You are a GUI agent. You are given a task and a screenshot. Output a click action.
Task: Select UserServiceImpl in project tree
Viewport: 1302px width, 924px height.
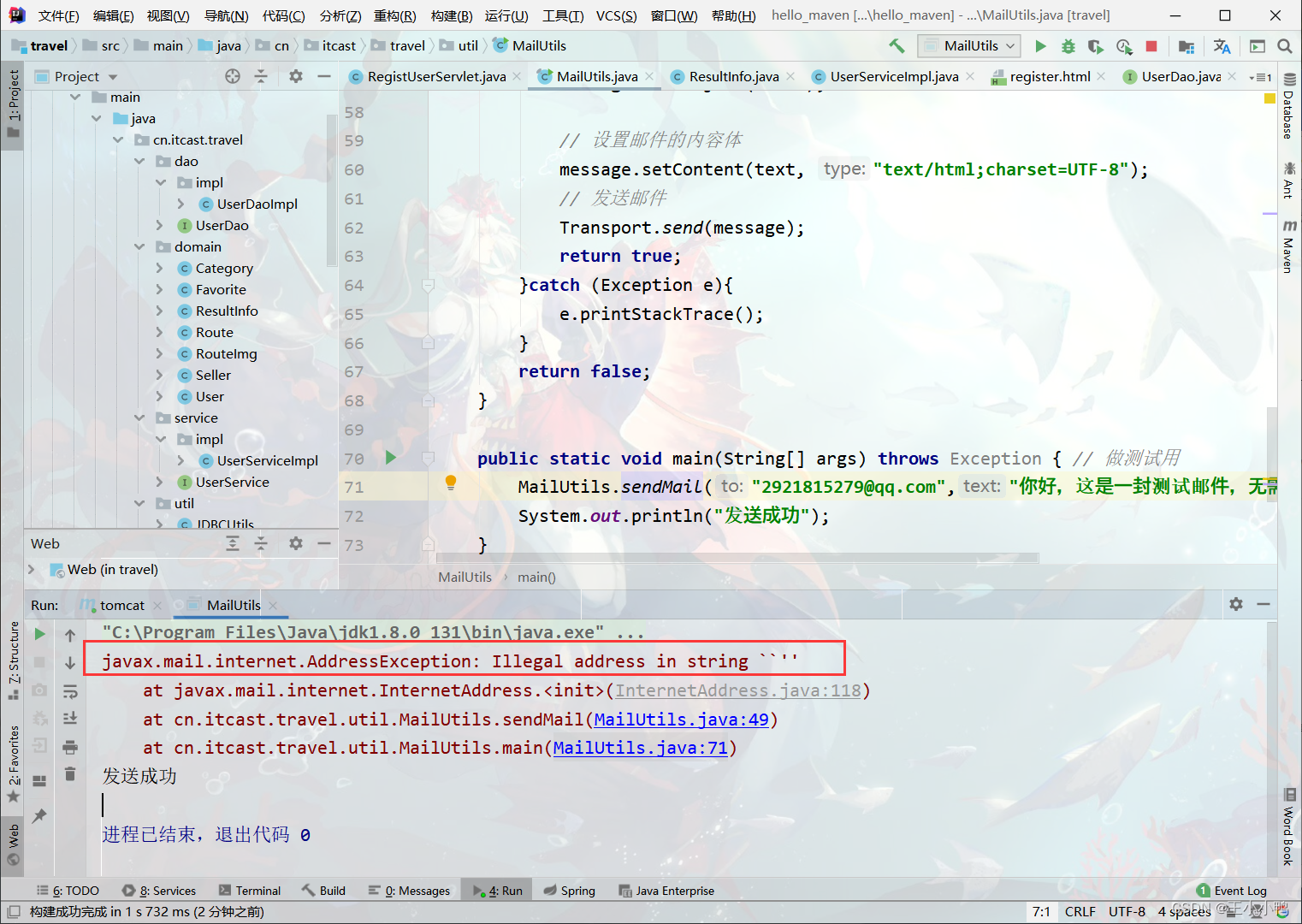tap(267, 460)
